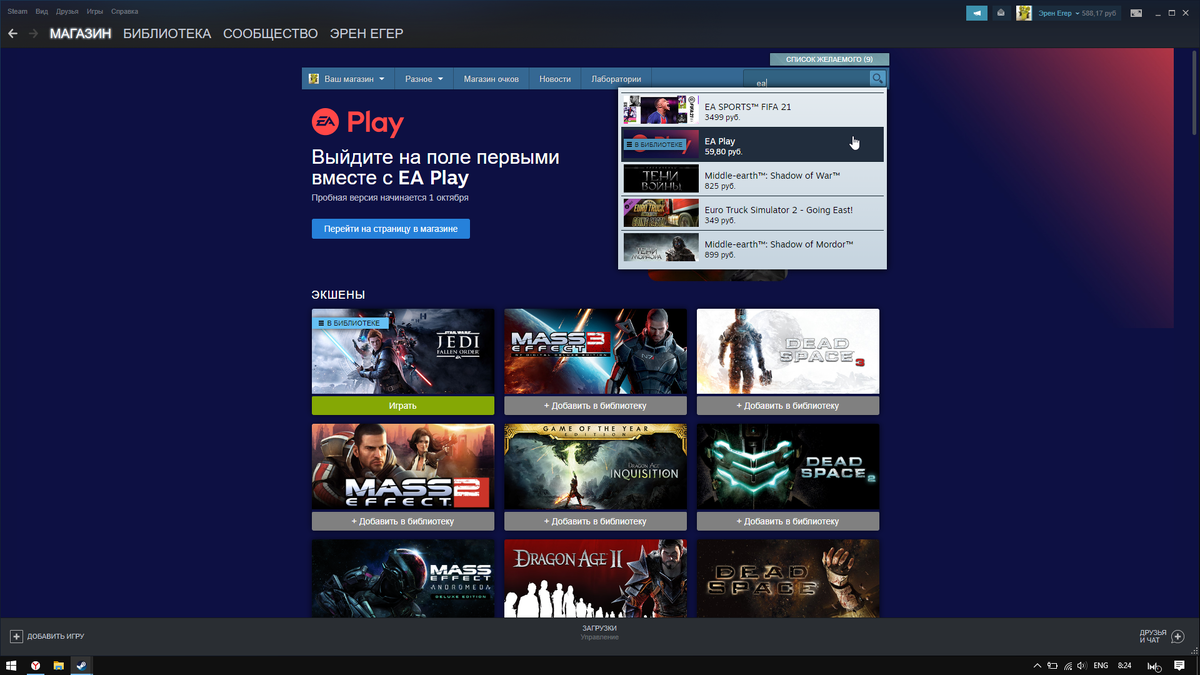
Task: Open the announcements megaphone icon
Action: tap(976, 13)
